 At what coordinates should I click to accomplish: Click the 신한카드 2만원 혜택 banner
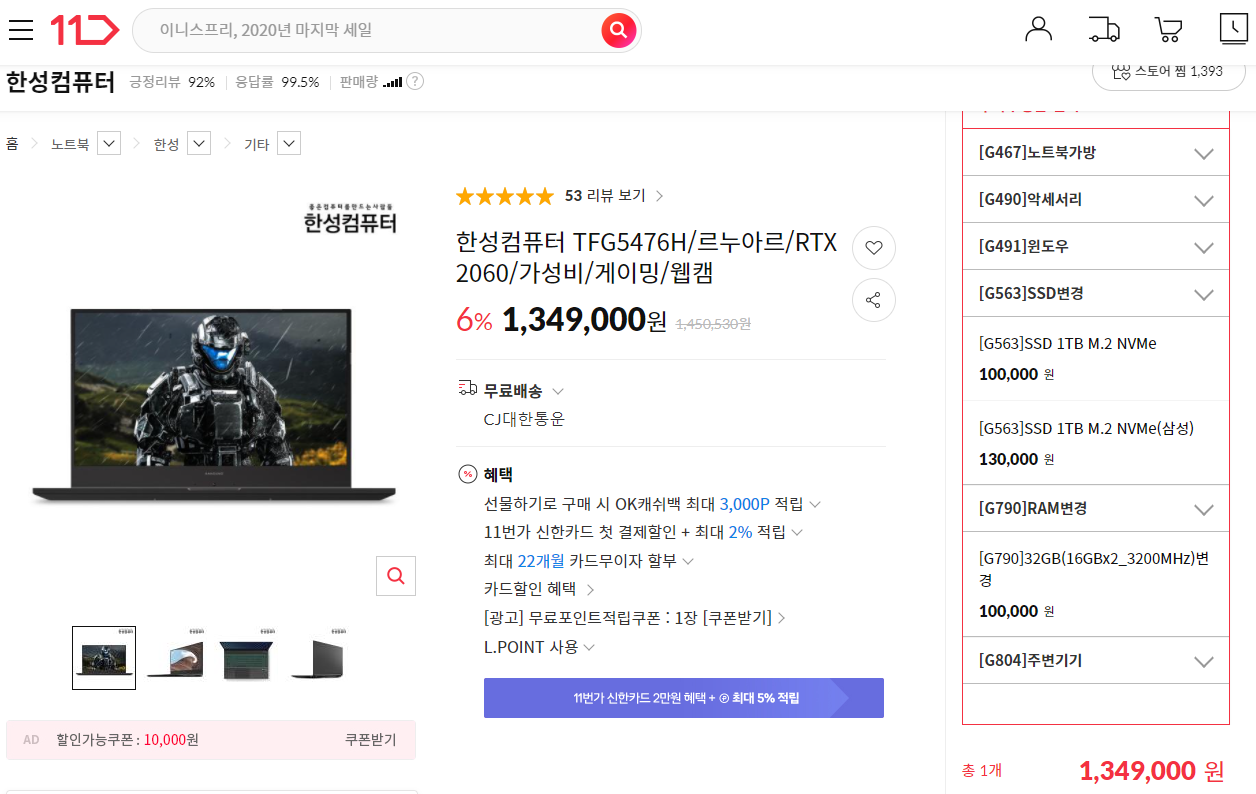coord(684,698)
